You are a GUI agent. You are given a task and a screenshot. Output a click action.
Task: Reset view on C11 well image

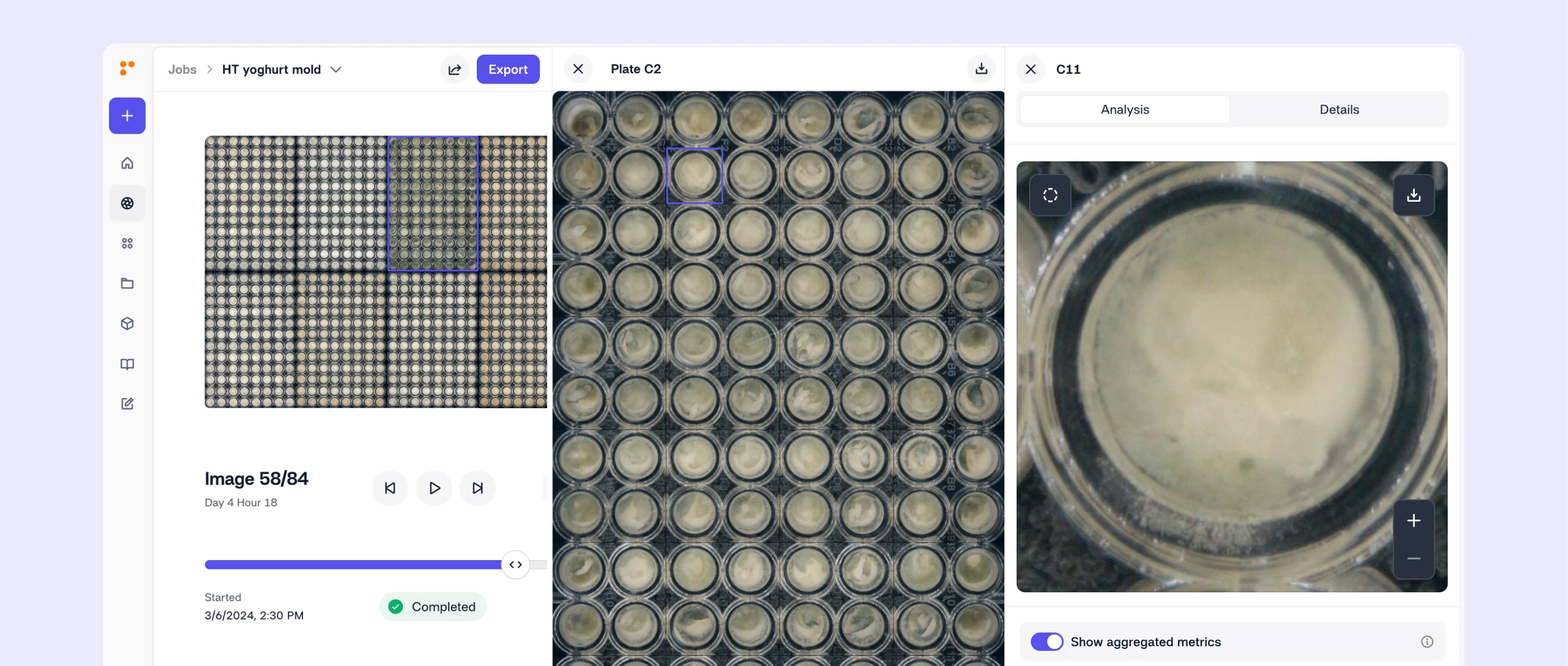point(1050,196)
